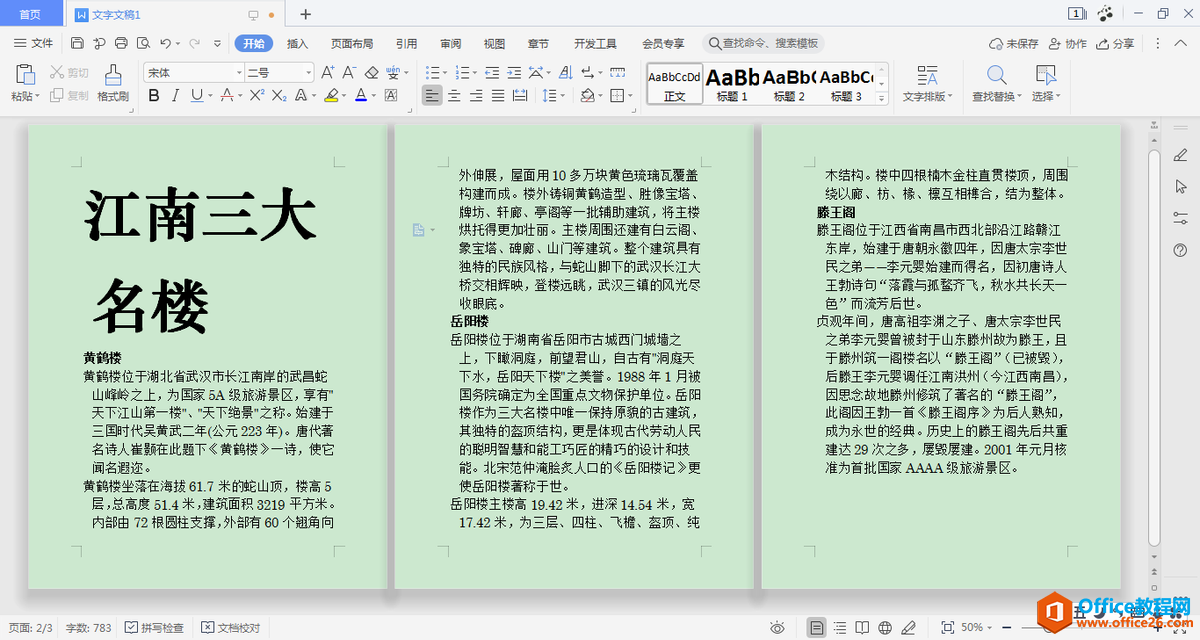Open the line spacing dropdown

(554, 95)
